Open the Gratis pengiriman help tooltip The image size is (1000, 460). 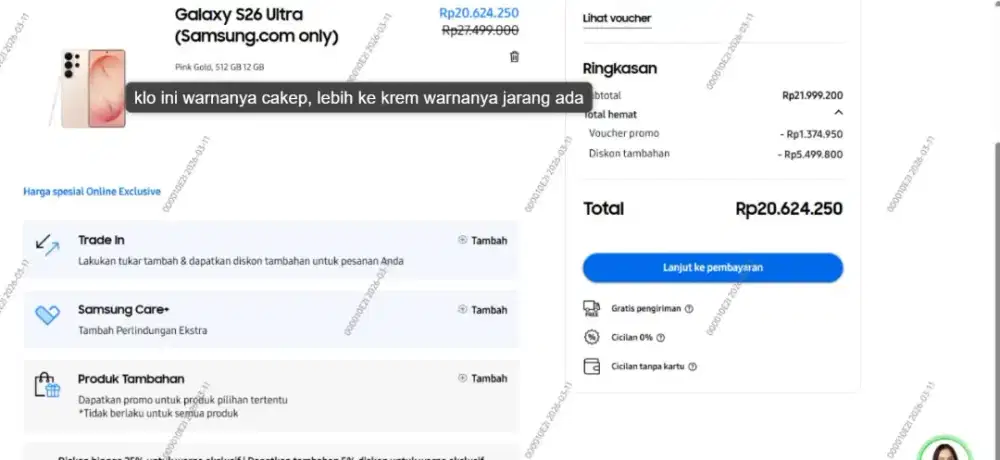689,309
